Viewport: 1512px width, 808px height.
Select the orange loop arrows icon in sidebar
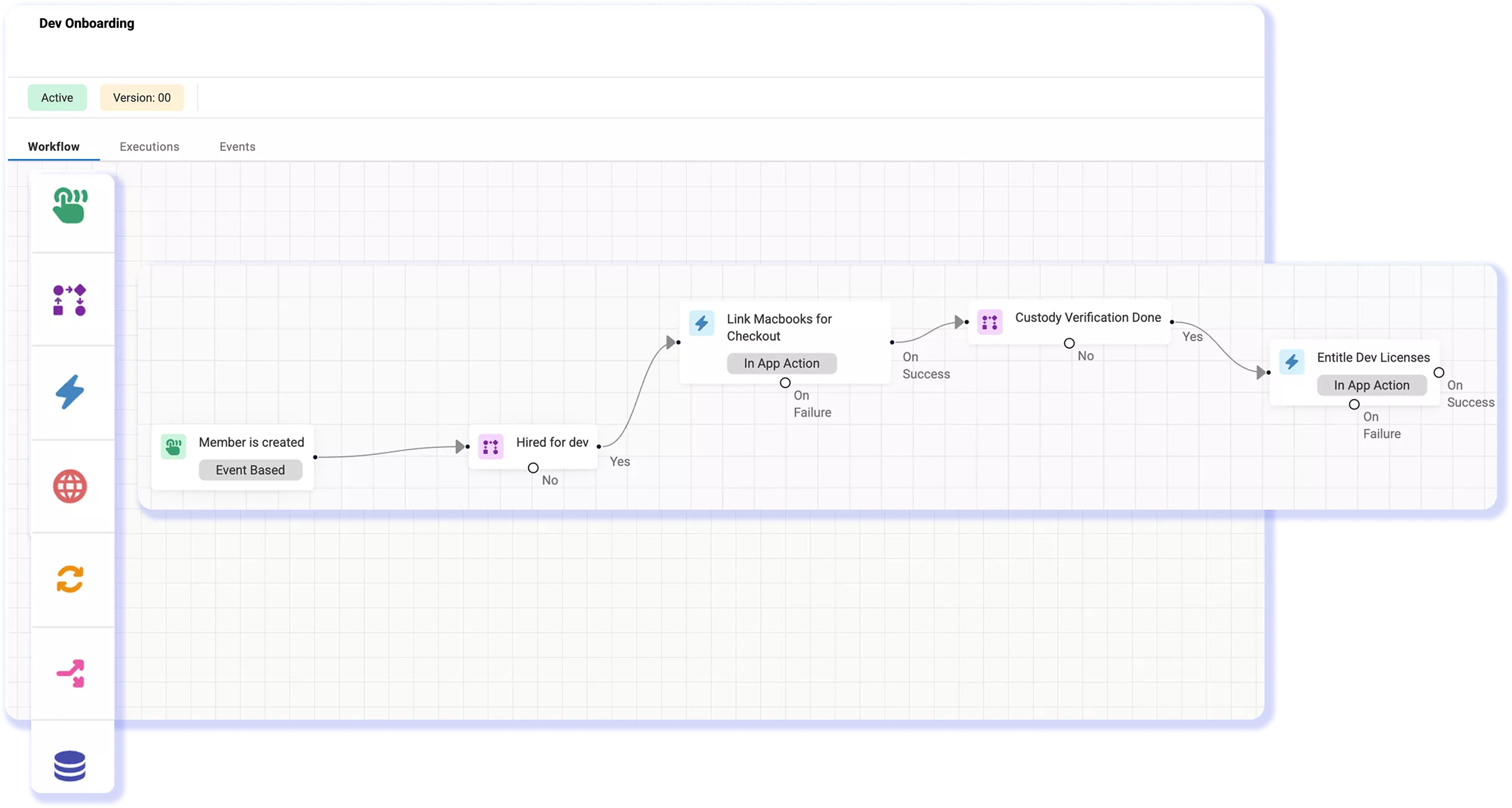[70, 579]
